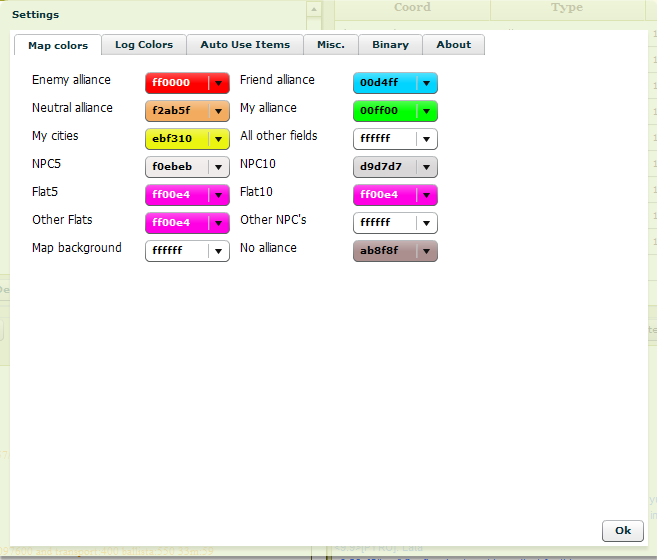Click the My cities yellow color swatch
657x560 pixels.
(176, 139)
